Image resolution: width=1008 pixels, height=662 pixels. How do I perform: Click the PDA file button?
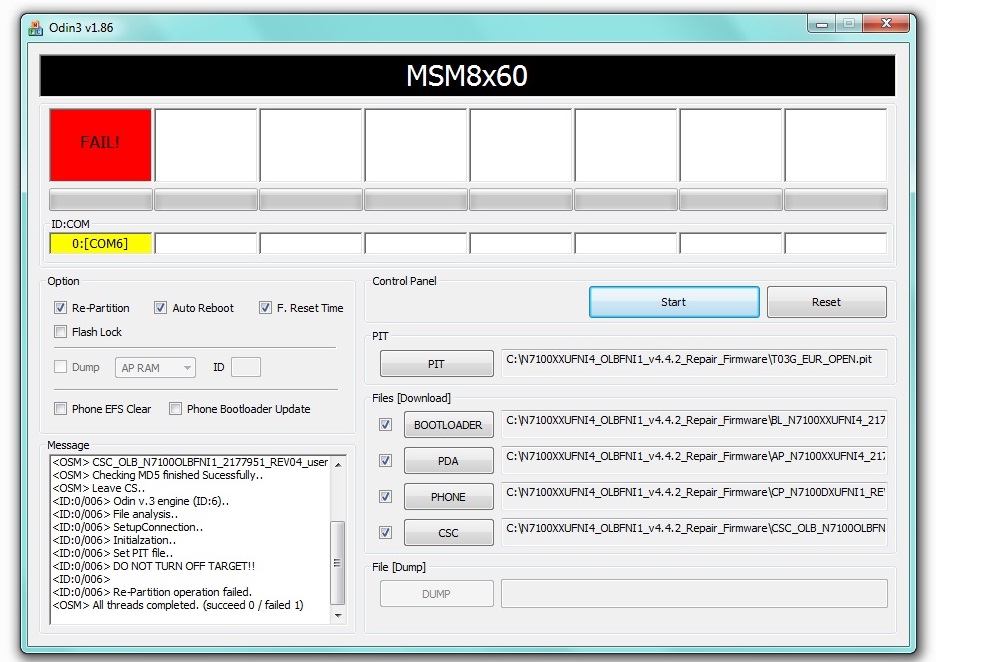coord(449,461)
